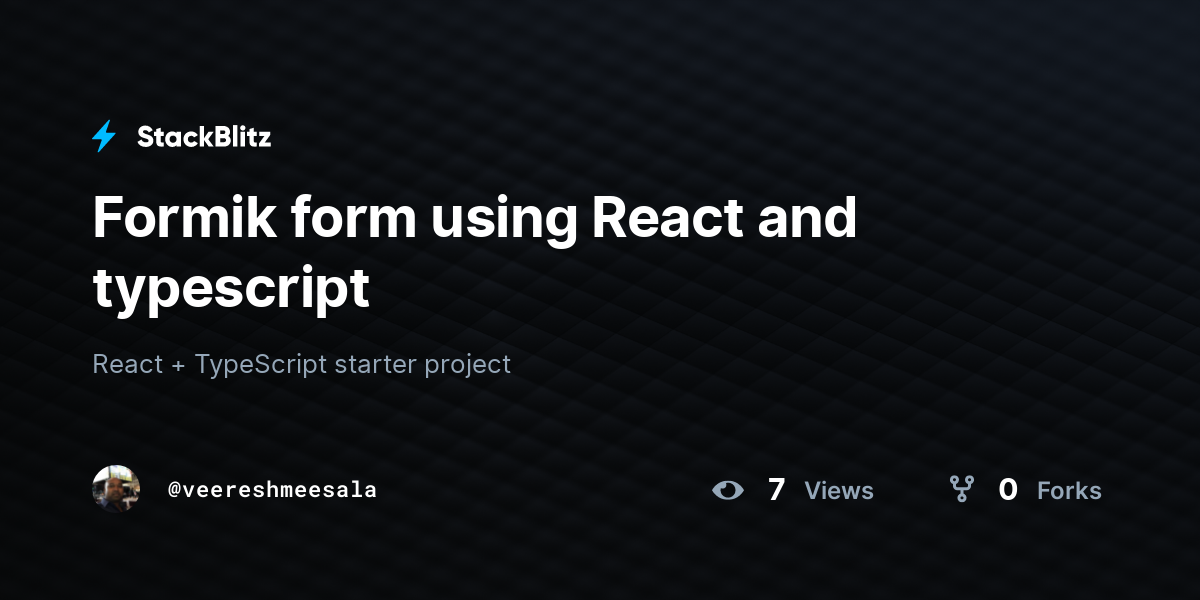Select the Views label
This screenshot has width=1200, height=600.
[x=839, y=491]
